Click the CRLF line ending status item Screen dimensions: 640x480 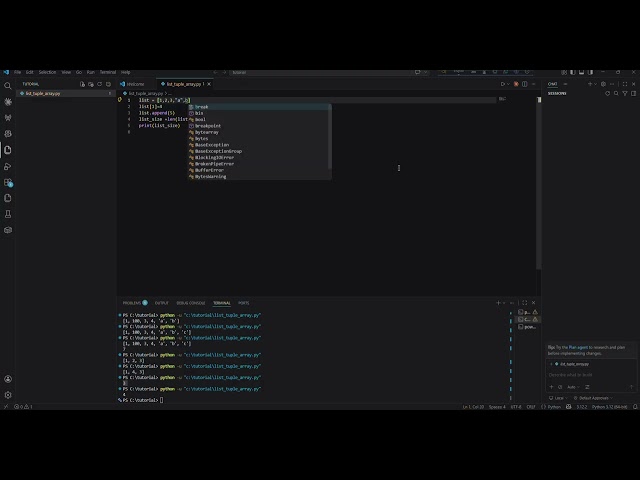531,407
